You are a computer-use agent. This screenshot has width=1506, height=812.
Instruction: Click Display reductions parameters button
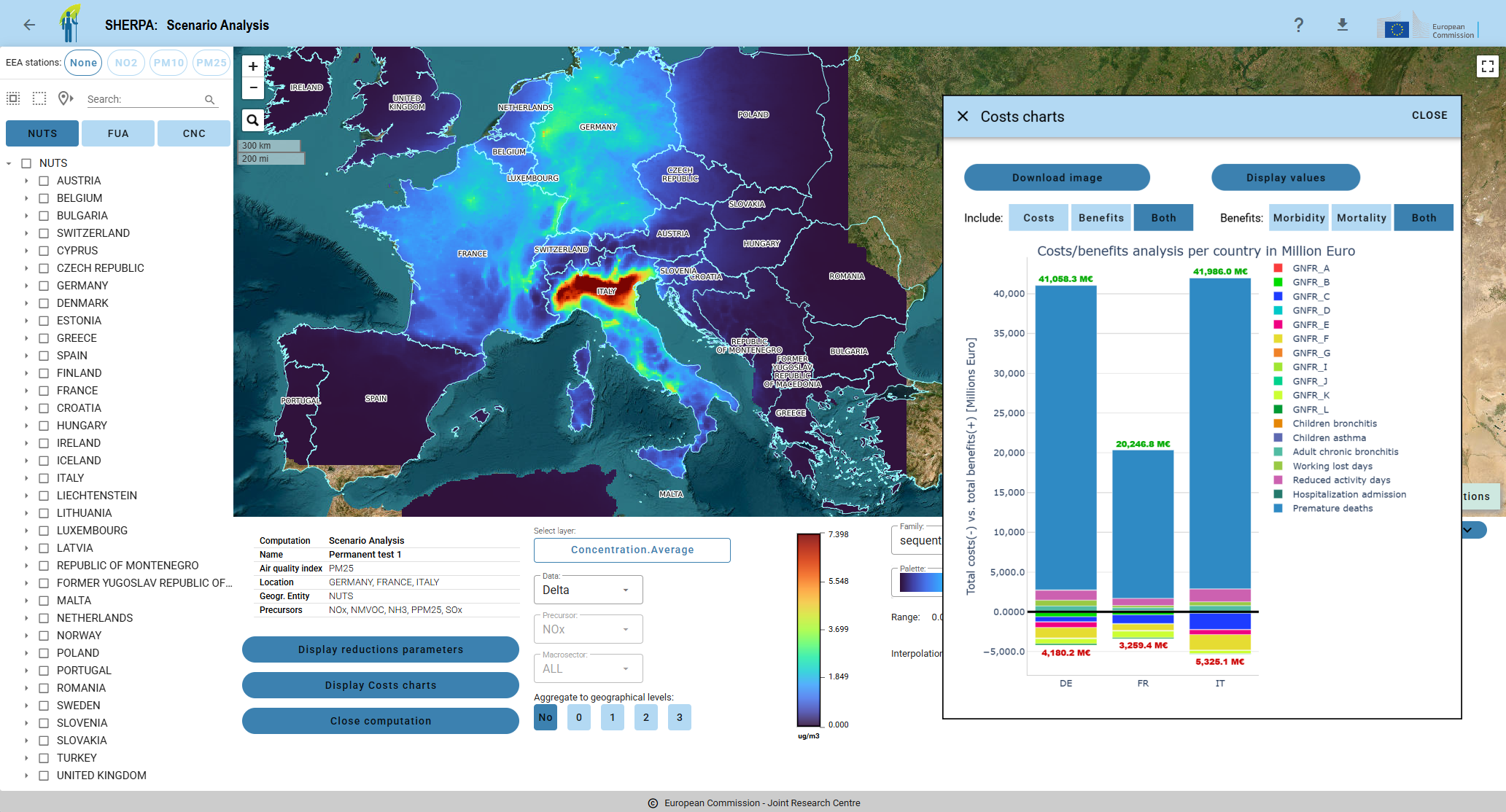pyautogui.click(x=381, y=649)
